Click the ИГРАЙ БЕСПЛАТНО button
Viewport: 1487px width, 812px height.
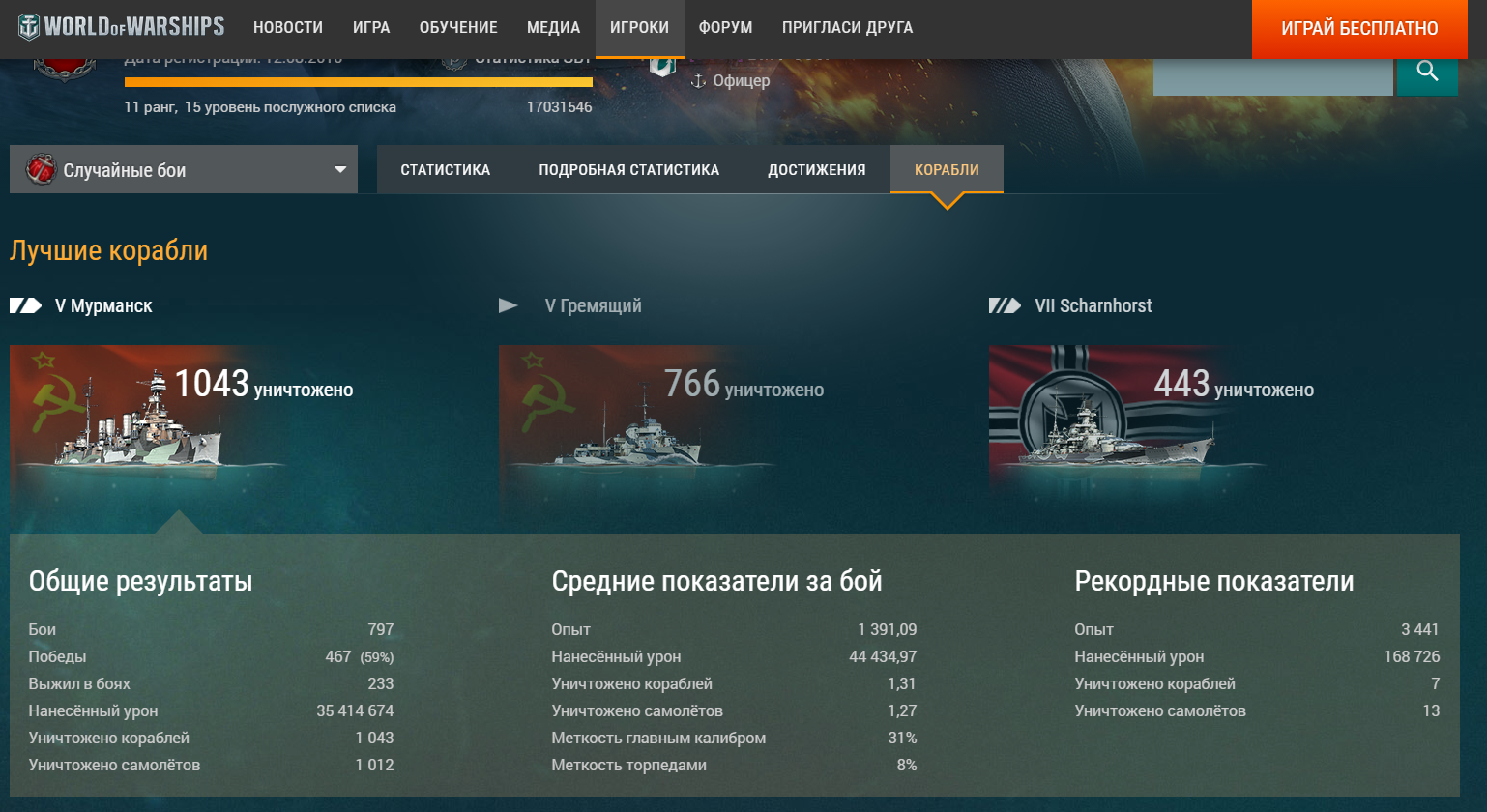click(1359, 29)
